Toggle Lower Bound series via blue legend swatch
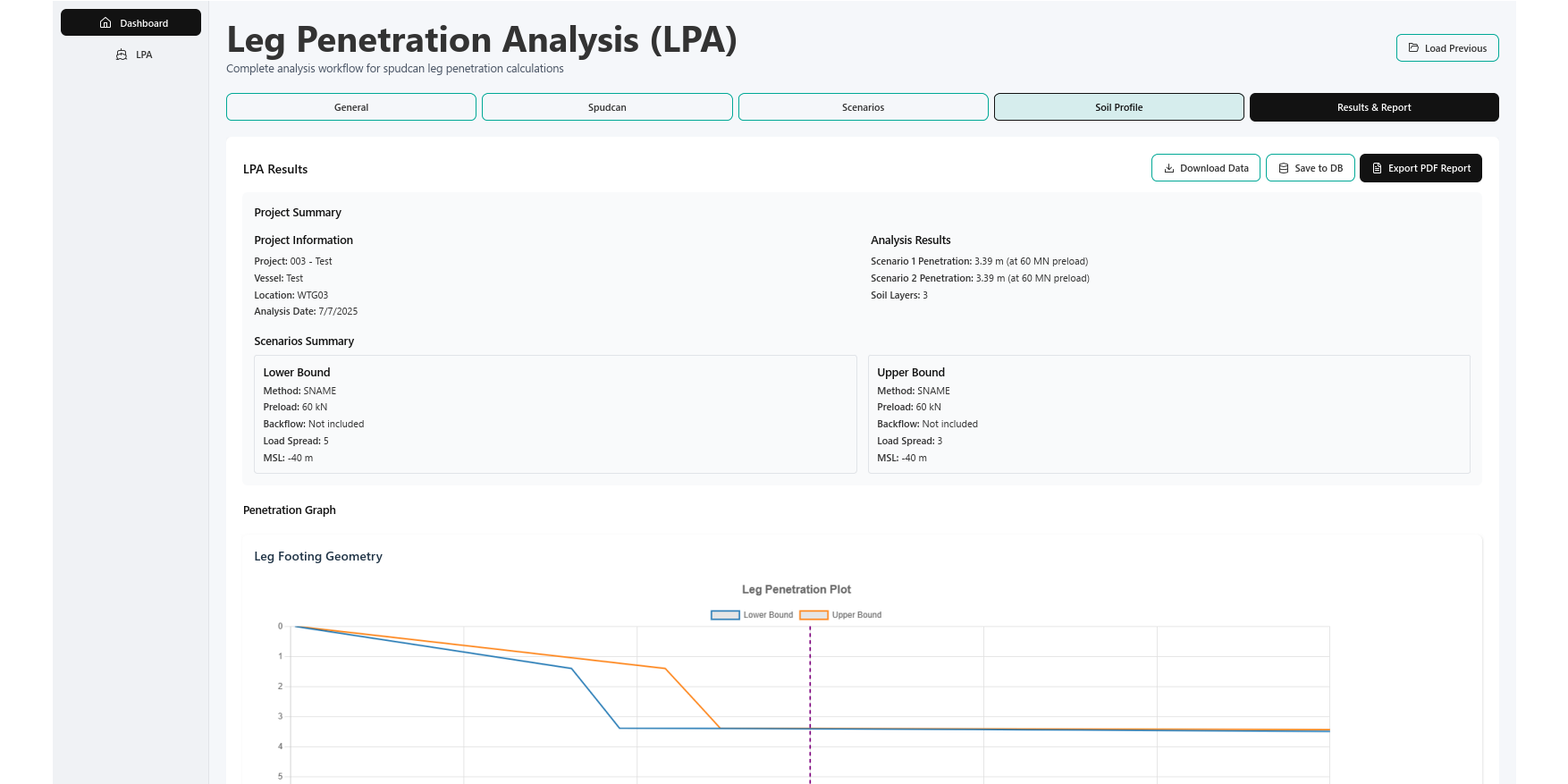 725,615
